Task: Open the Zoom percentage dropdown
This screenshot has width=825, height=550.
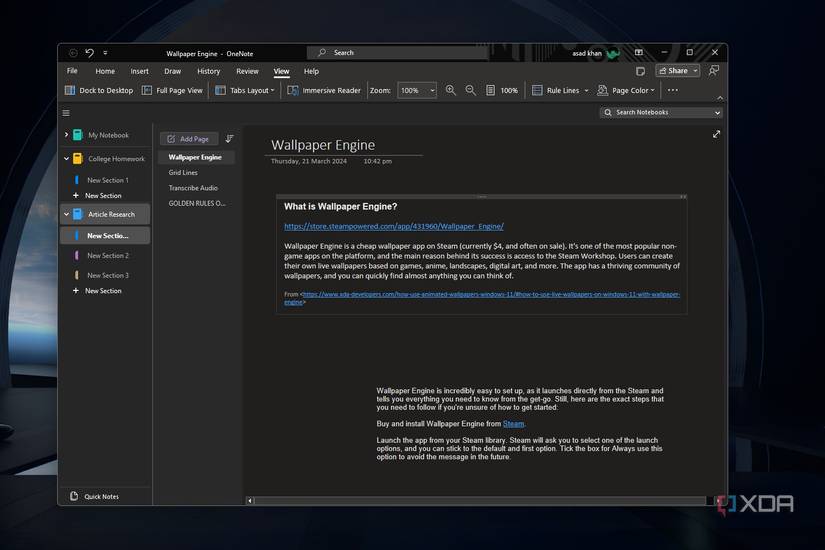Action: (432, 90)
